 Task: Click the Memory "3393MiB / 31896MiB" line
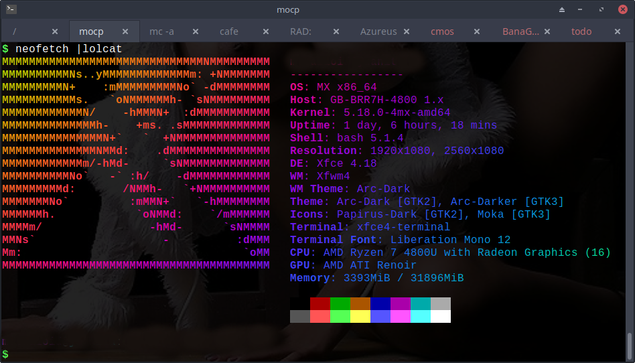[x=377, y=278]
